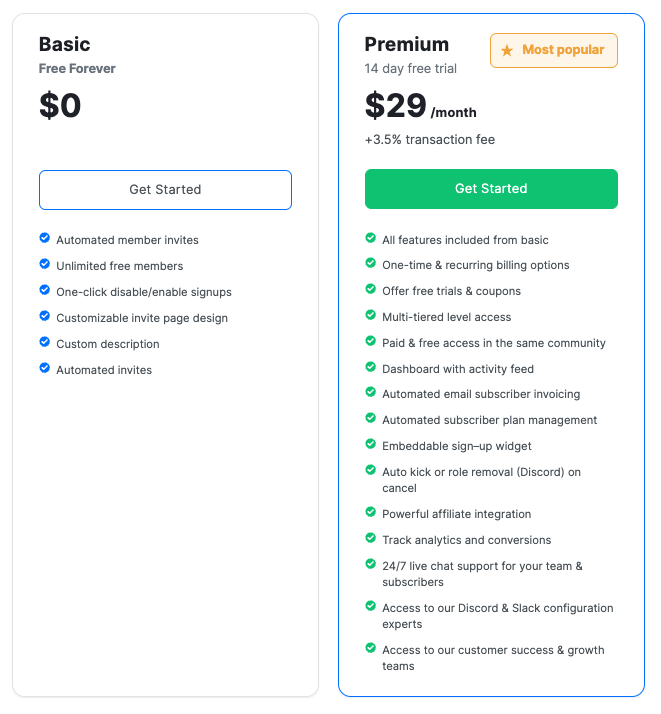Click green check beside Powerful affiliate integration
Viewport: 661px width, 714px height.
(x=370, y=512)
